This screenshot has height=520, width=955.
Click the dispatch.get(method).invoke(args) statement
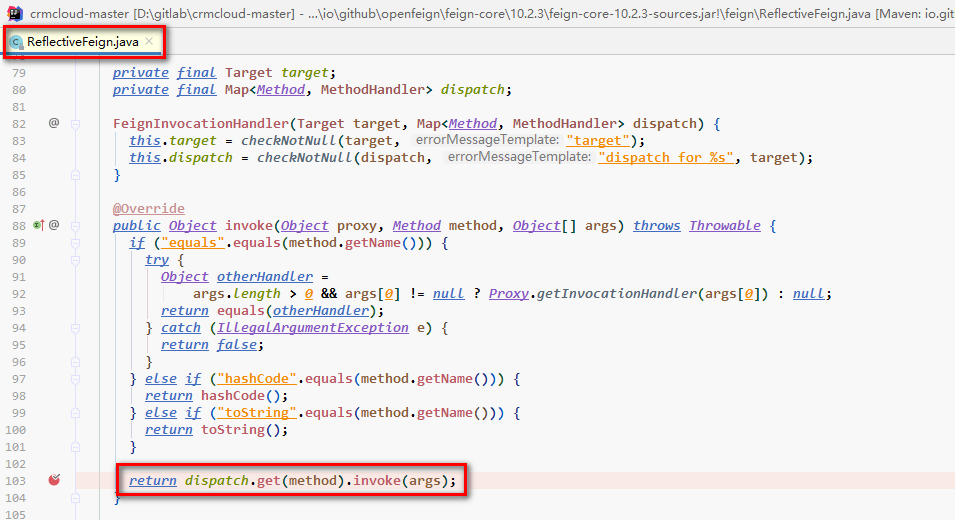click(292, 480)
